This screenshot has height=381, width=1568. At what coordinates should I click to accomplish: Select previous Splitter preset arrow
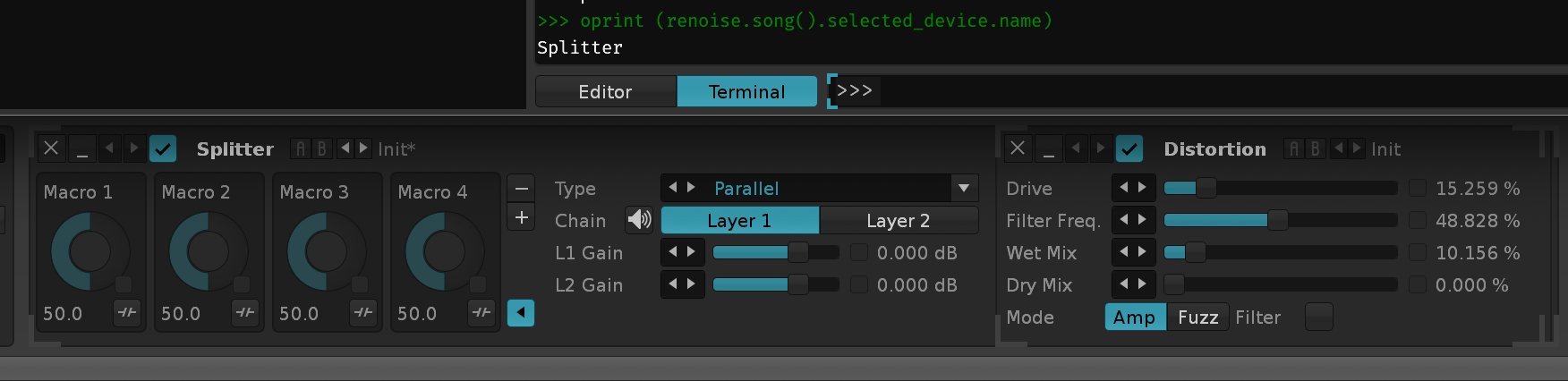345,148
